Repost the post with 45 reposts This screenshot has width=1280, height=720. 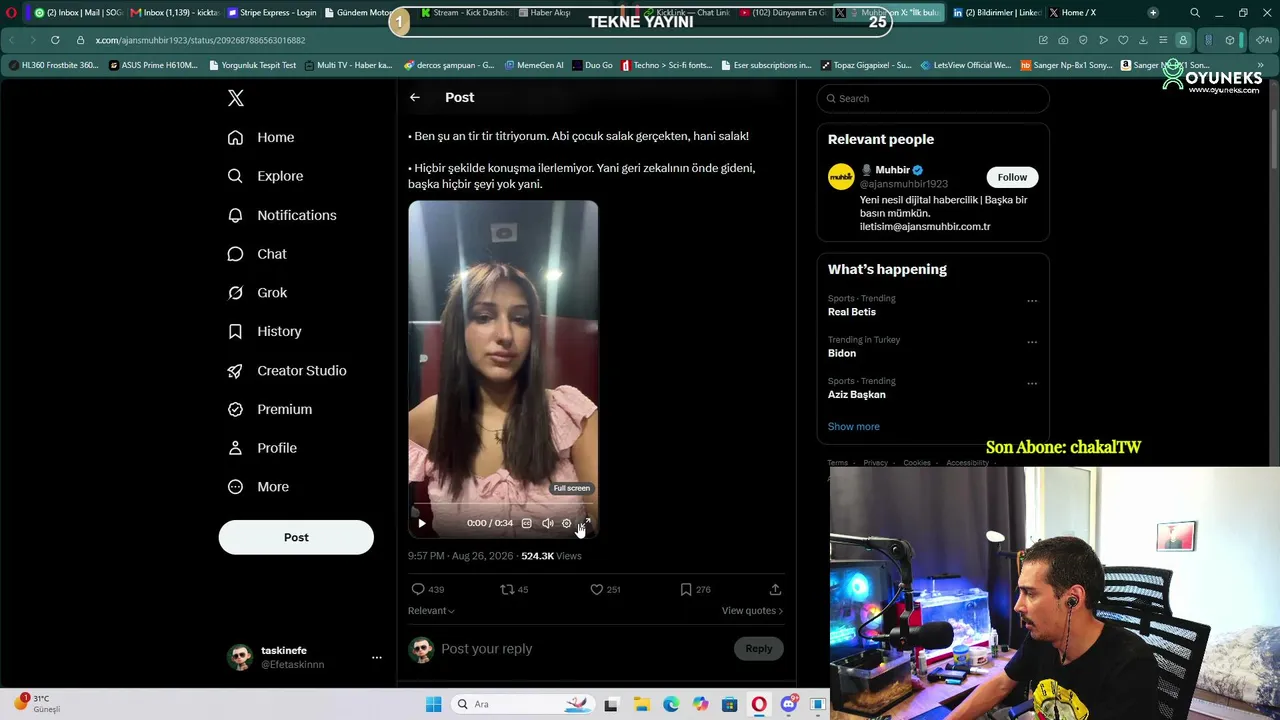click(x=514, y=590)
